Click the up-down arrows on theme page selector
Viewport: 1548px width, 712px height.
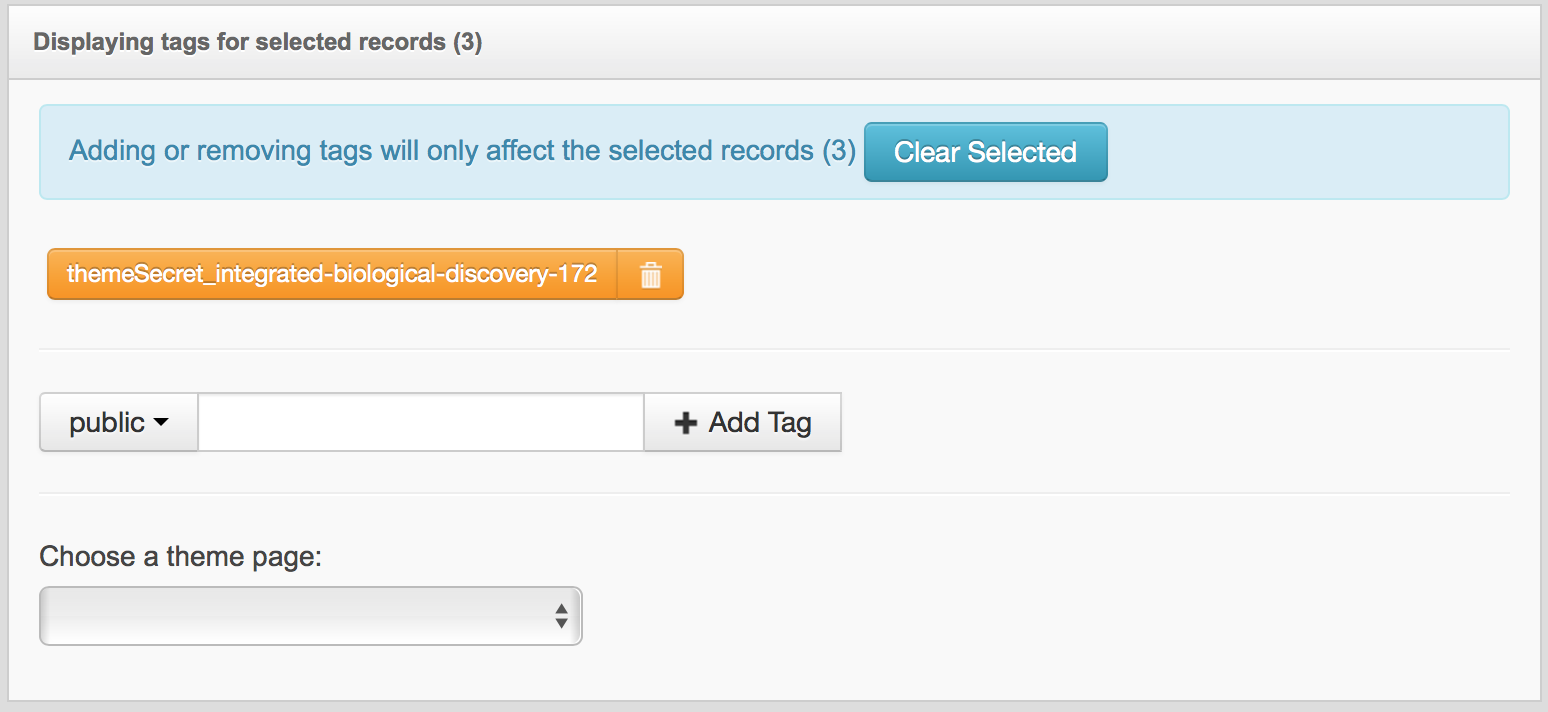561,616
